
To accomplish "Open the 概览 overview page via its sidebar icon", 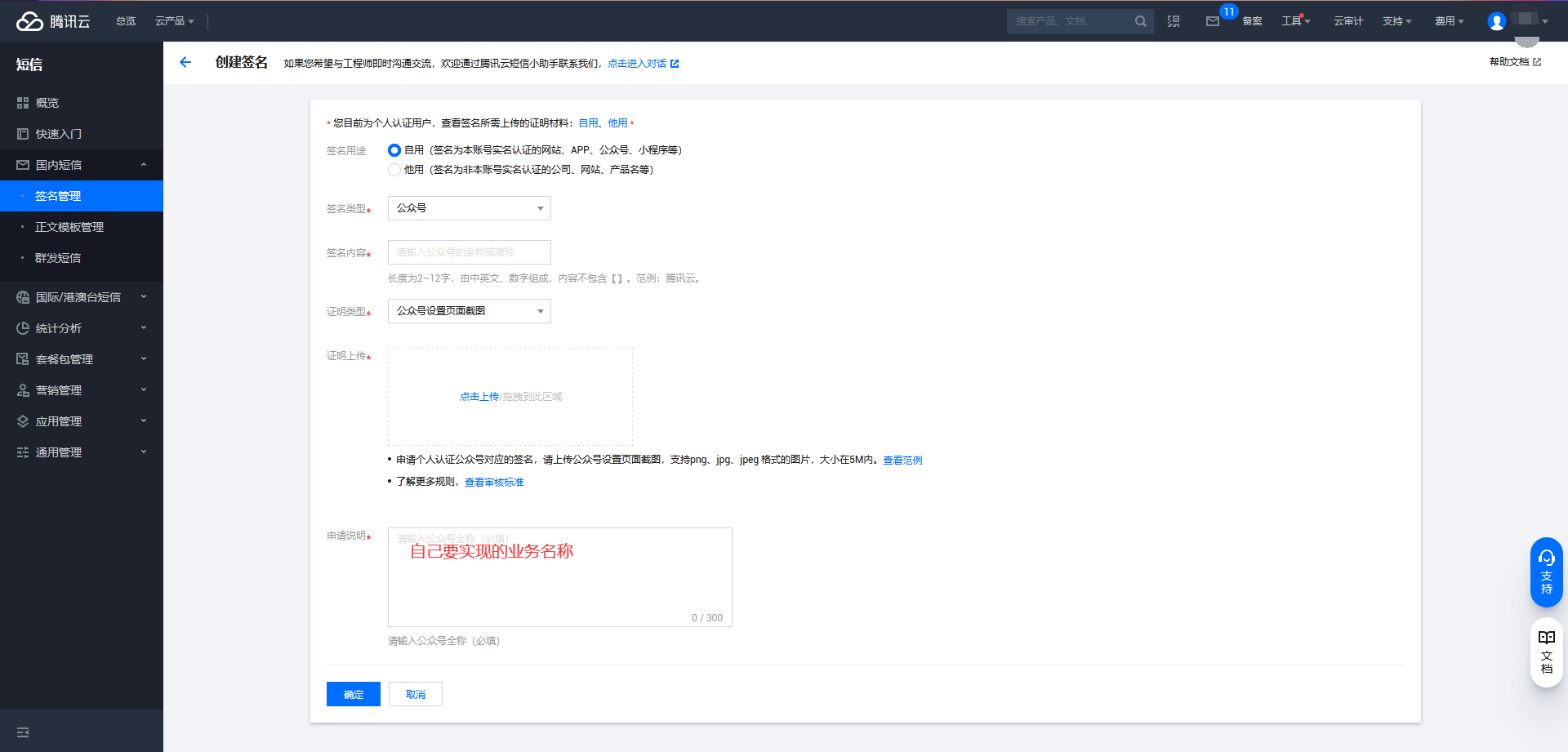I will point(23,103).
